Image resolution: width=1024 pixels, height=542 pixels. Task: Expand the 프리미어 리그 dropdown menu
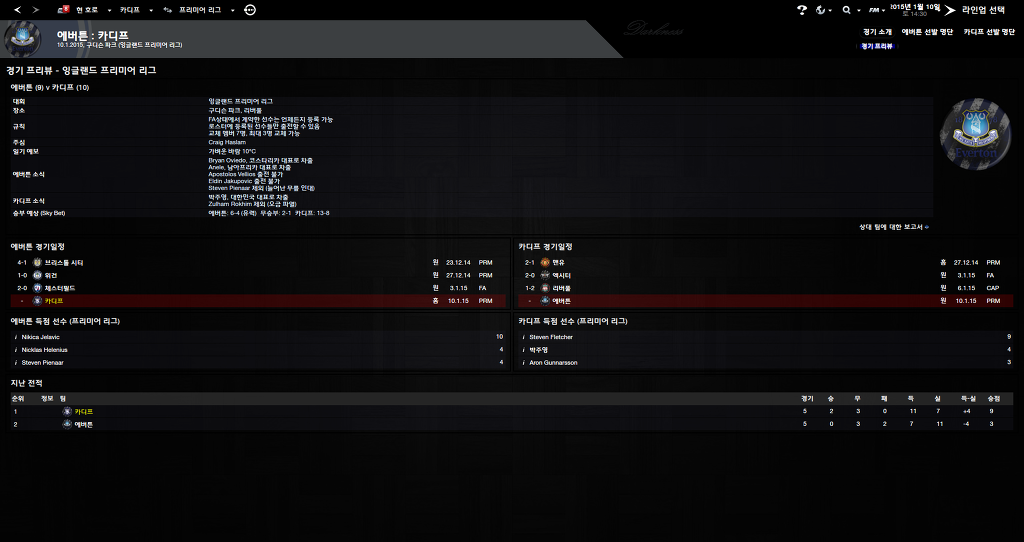pyautogui.click(x=205, y=9)
